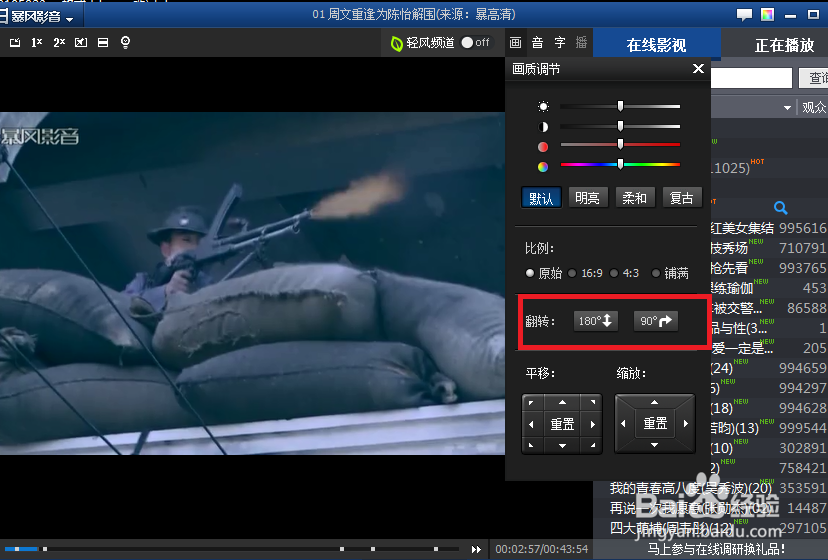
Task: Adjust the rainbow hue slider
Action: click(x=620, y=164)
